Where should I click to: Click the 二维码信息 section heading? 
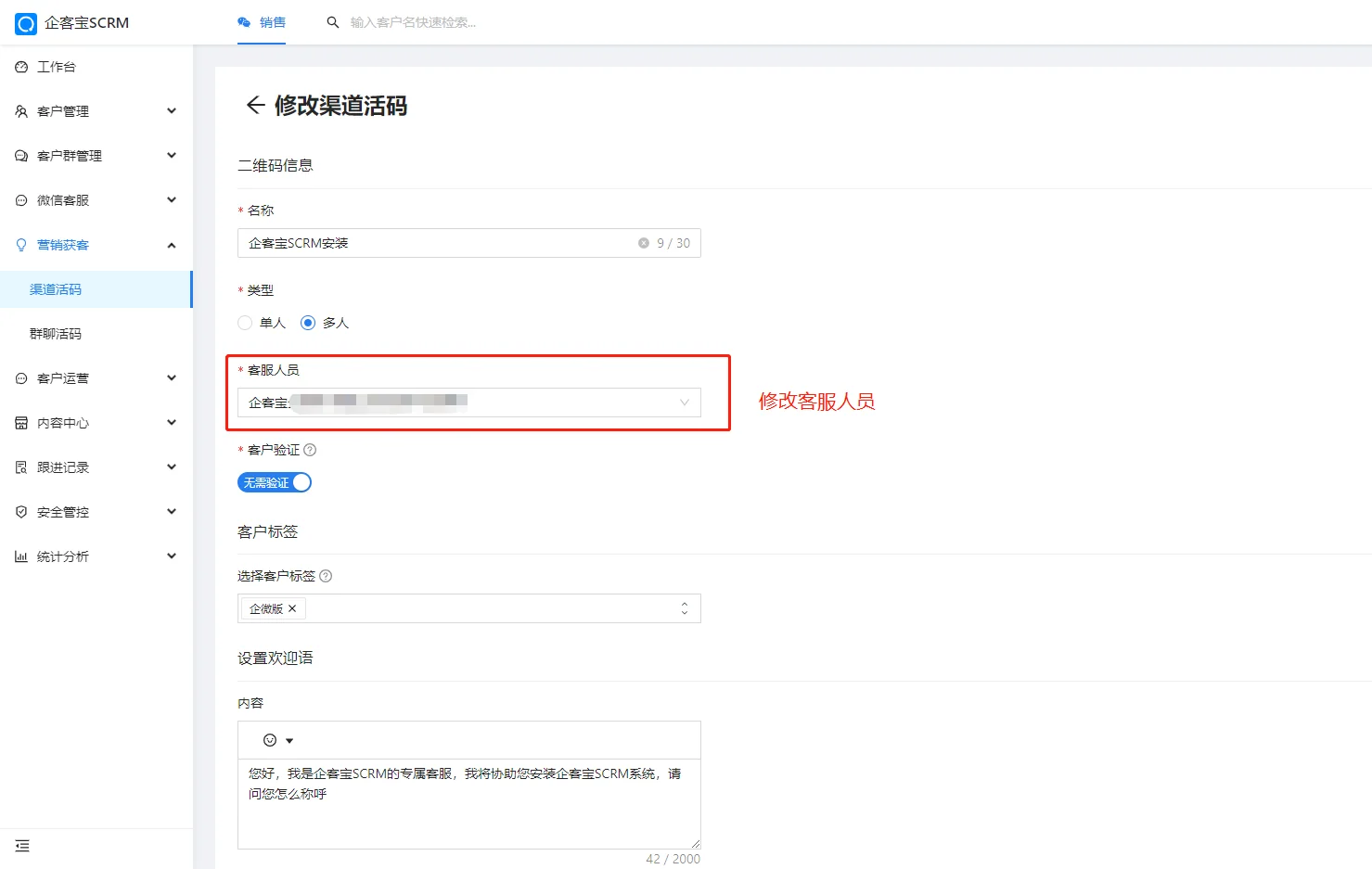tap(276, 165)
